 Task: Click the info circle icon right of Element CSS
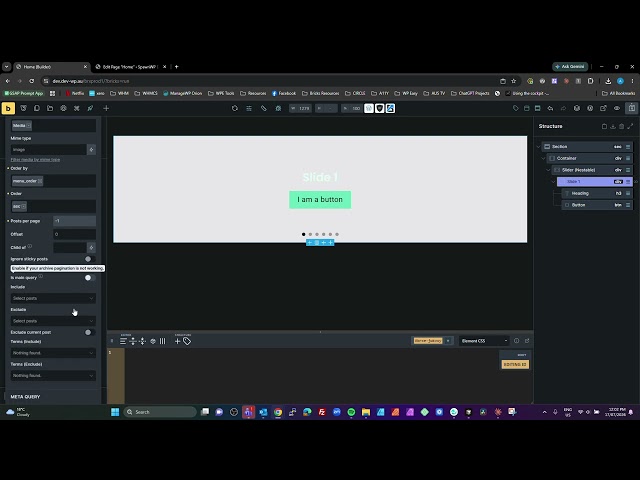click(x=516, y=341)
